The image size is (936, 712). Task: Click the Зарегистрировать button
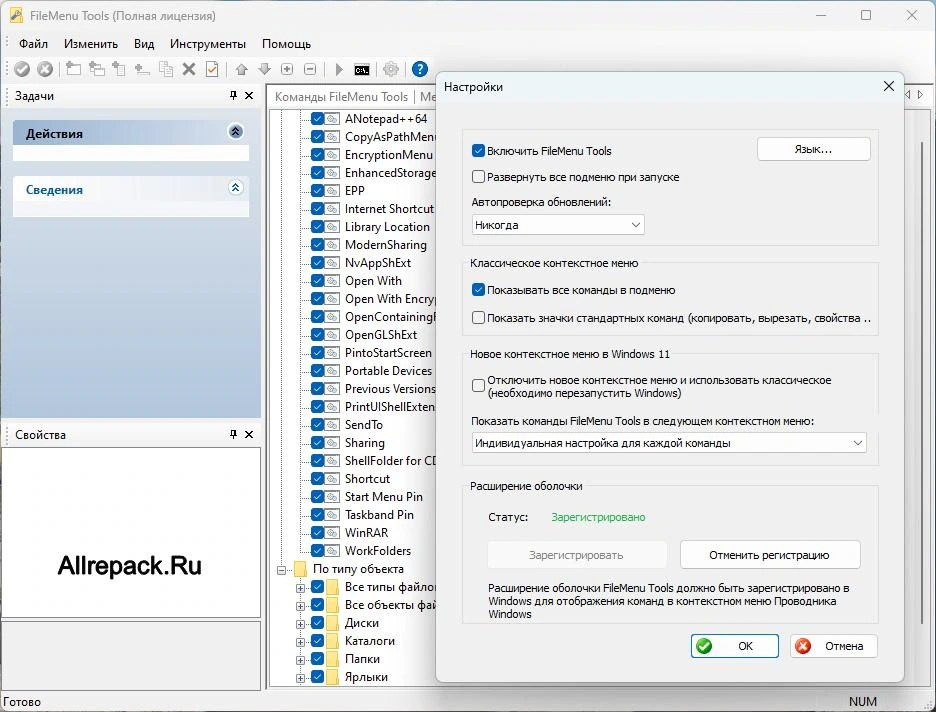click(x=577, y=555)
